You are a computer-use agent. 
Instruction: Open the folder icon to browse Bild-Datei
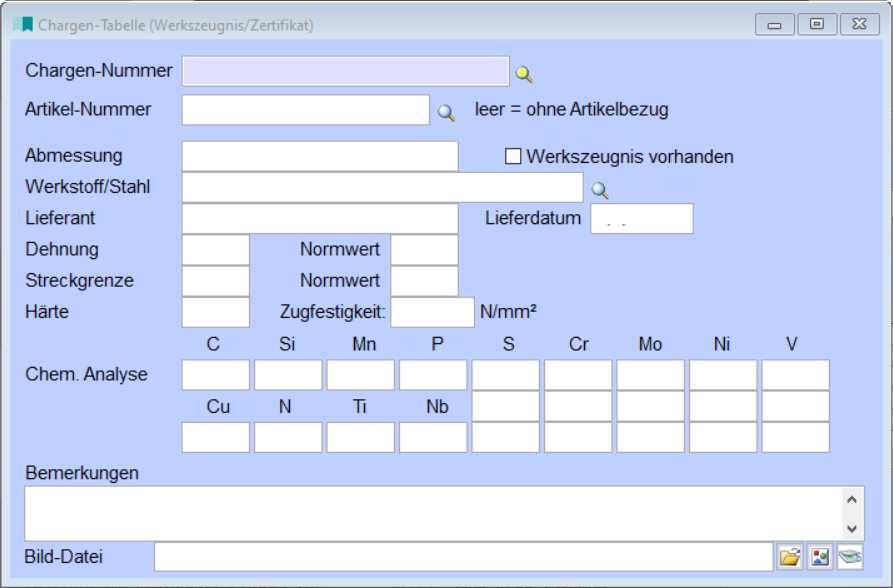[x=790, y=557]
